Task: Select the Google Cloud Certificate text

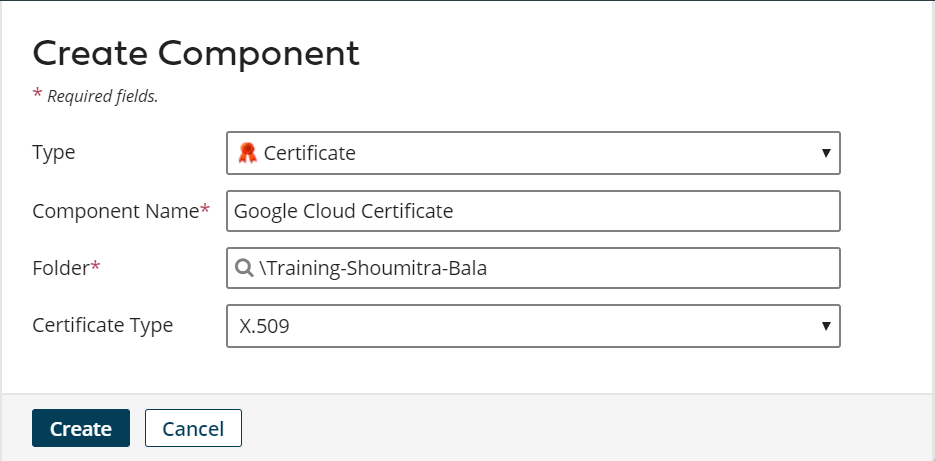Action: pos(343,211)
